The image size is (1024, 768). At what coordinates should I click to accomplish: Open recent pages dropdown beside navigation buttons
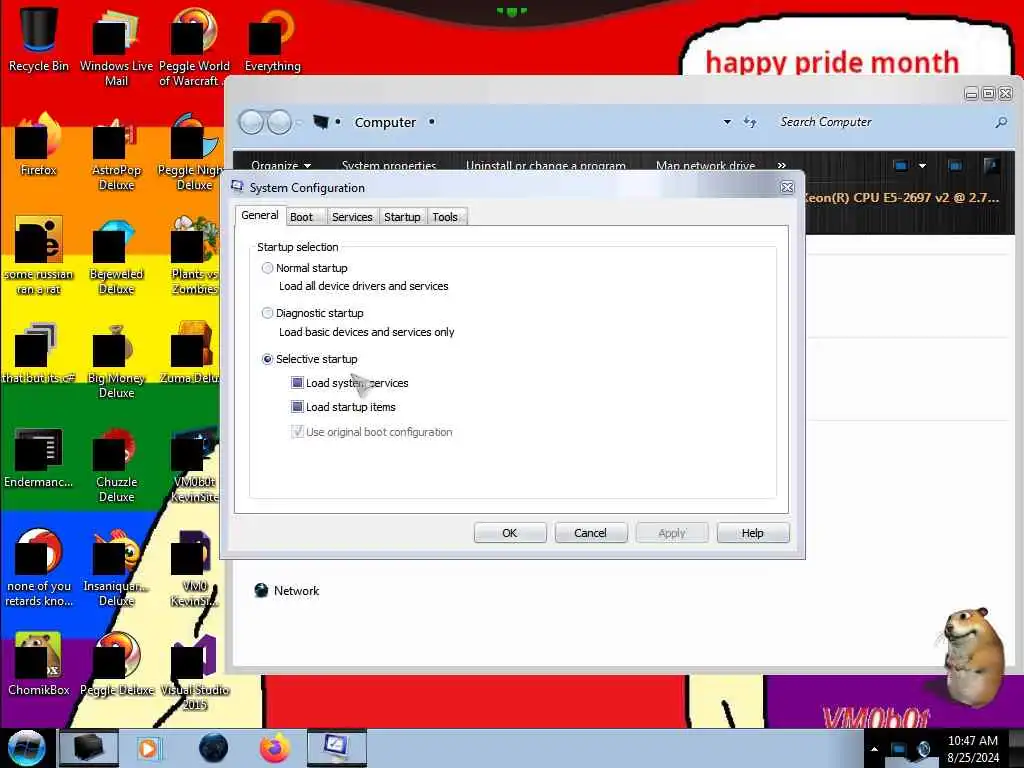(298, 122)
